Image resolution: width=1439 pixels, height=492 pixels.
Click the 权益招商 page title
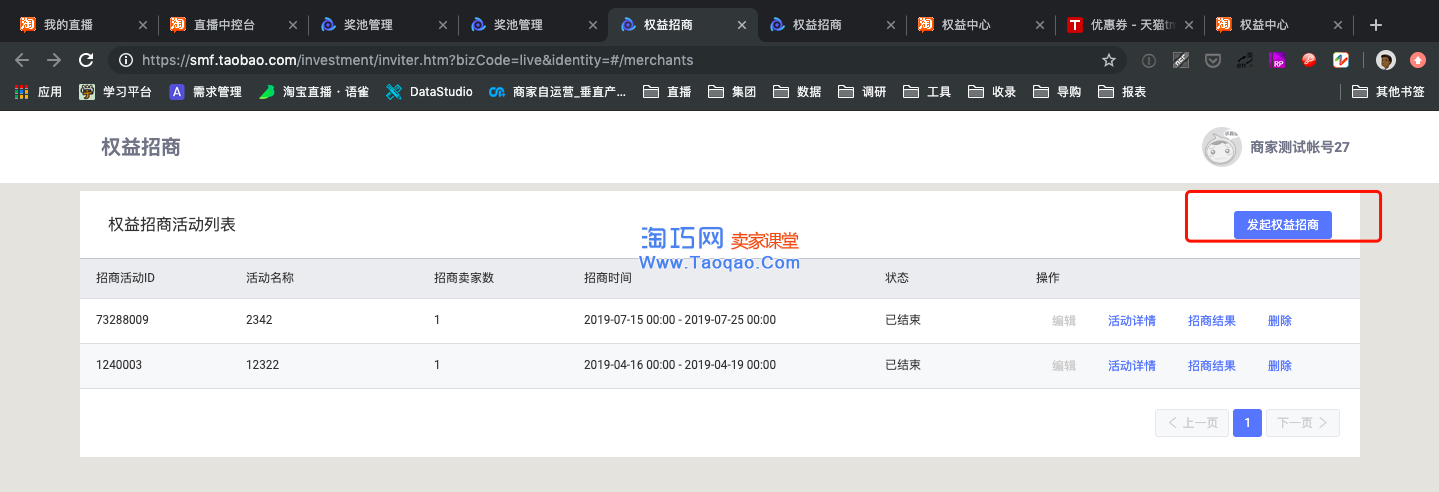(141, 147)
